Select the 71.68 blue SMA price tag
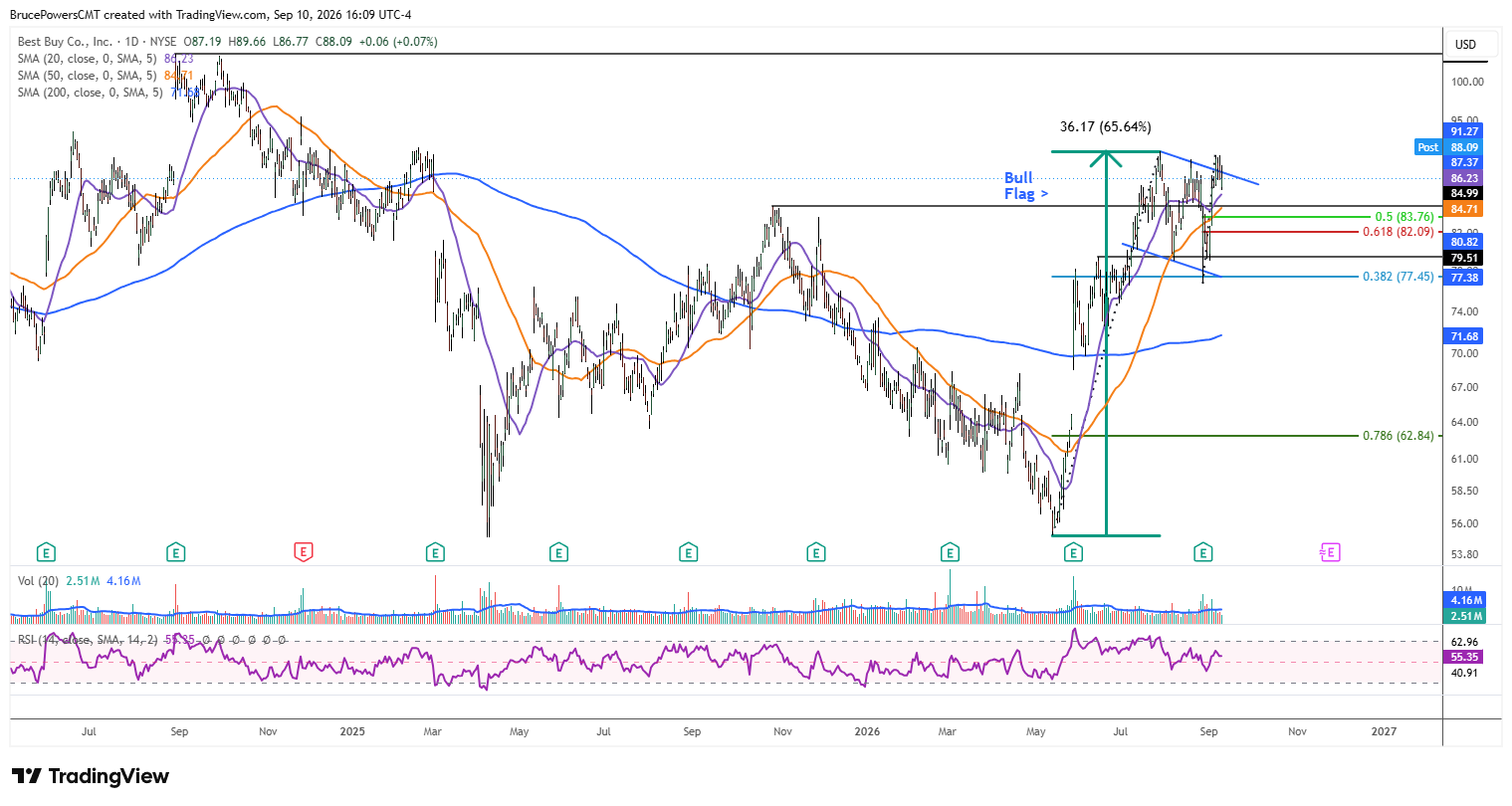This screenshot has width=1512, height=806. point(1463,337)
